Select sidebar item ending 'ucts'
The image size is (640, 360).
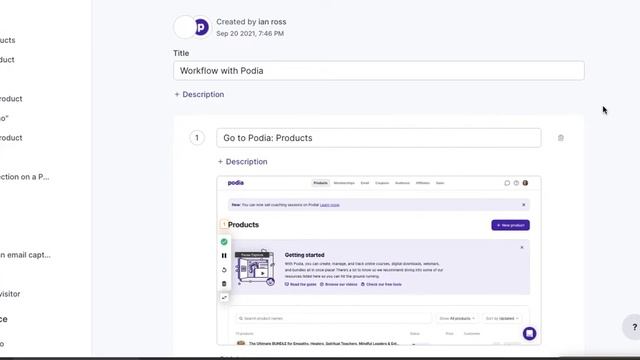[8, 40]
